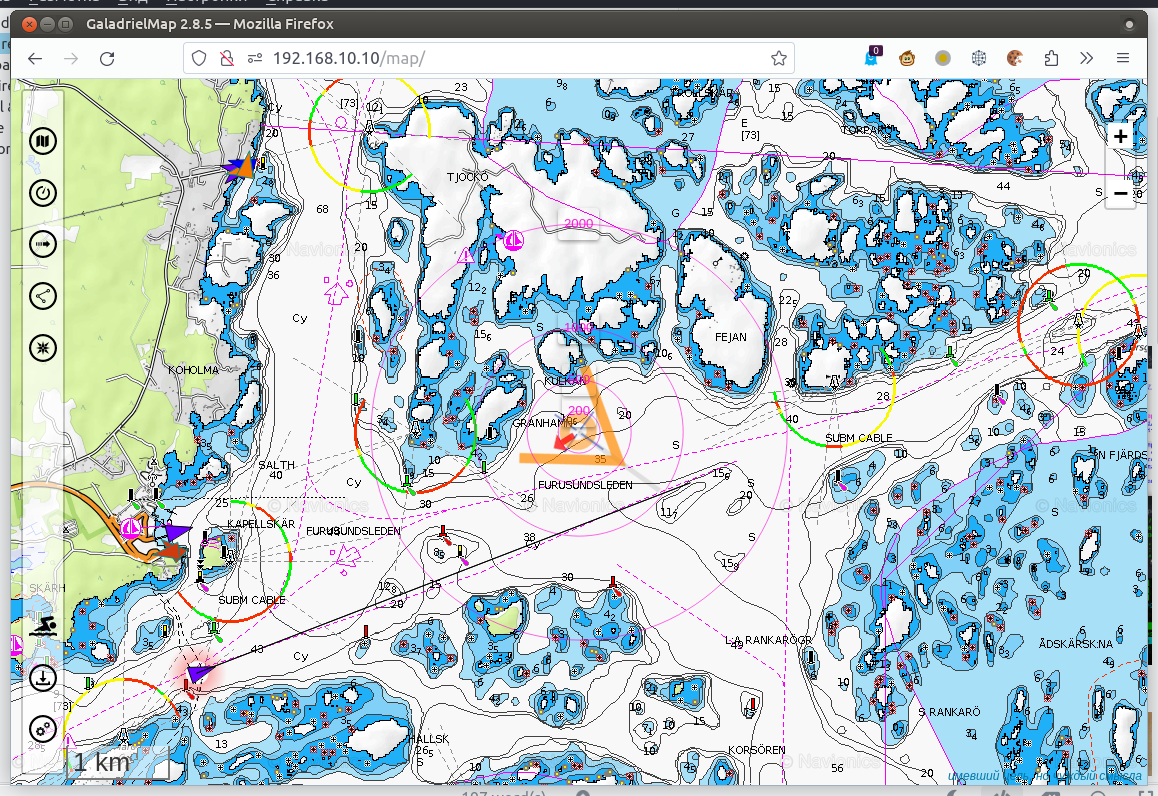The image size is (1158, 796).
Task: Open the dashboard gauge panel
Action: coord(43,193)
